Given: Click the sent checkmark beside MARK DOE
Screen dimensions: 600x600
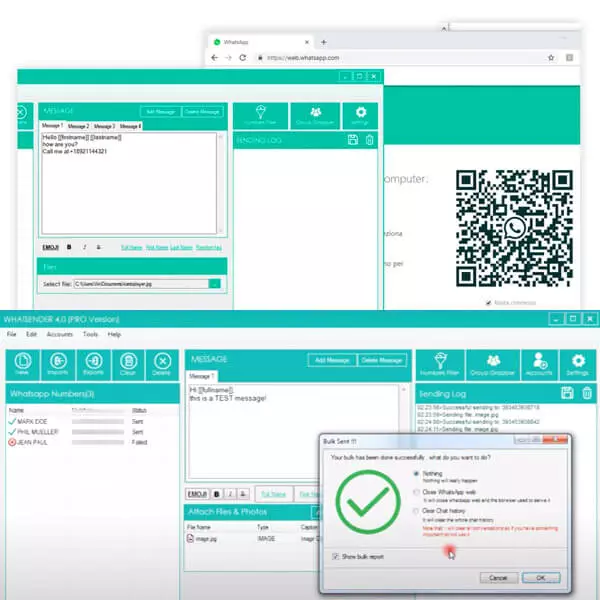Looking at the screenshot, I should click(12, 421).
